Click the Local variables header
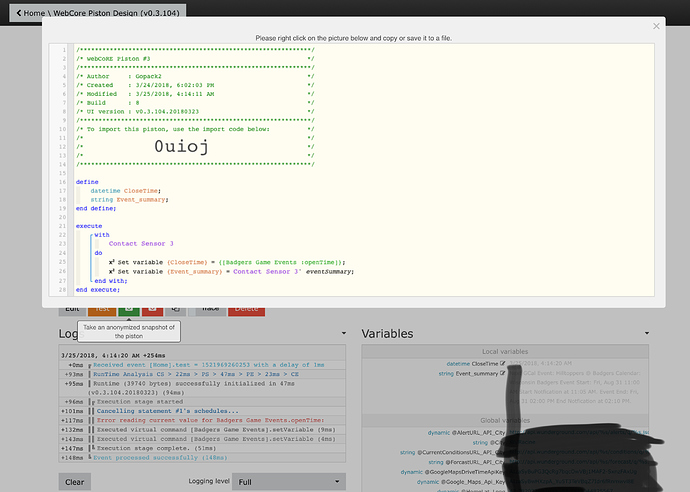 coord(505,351)
